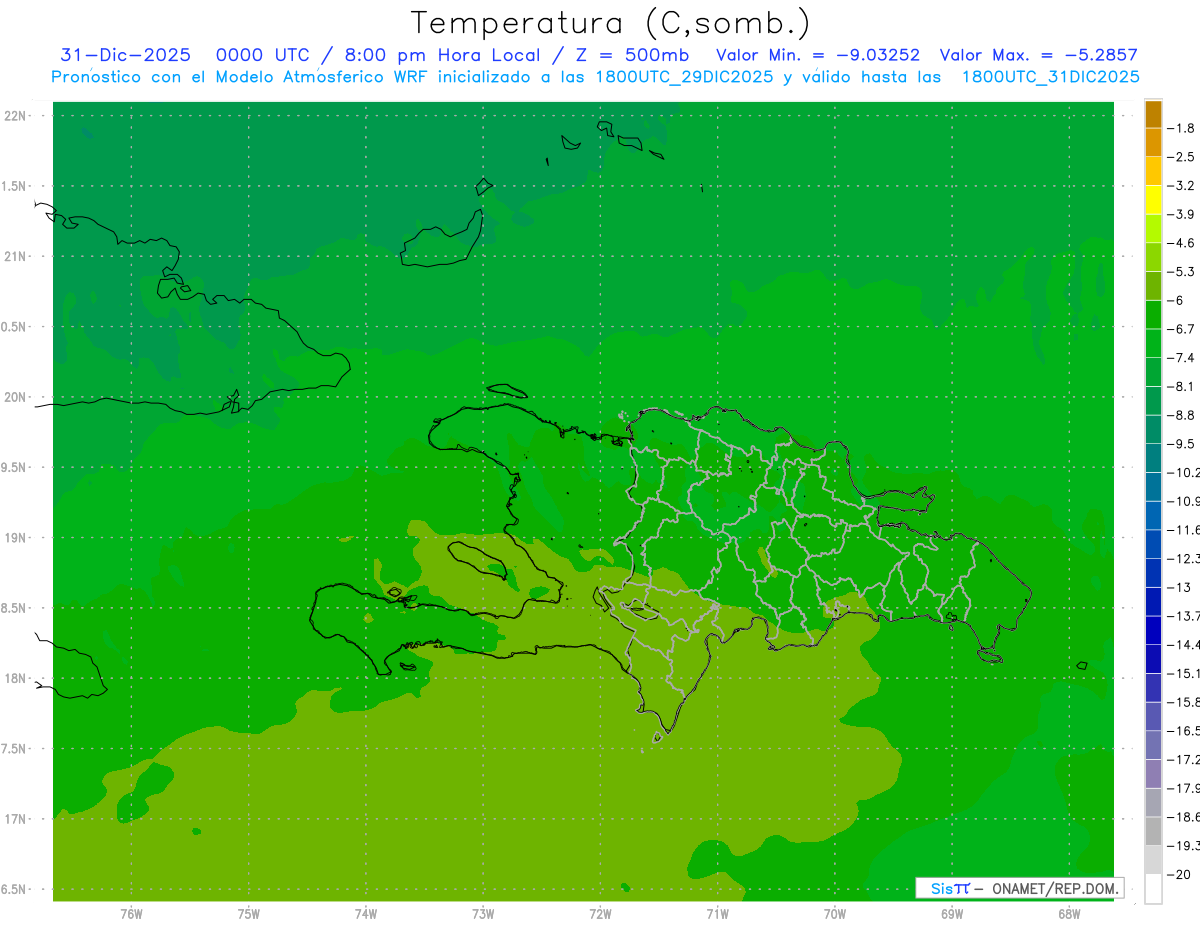
Task: Click the "-1.8" colorbar value
Action: point(1181,128)
